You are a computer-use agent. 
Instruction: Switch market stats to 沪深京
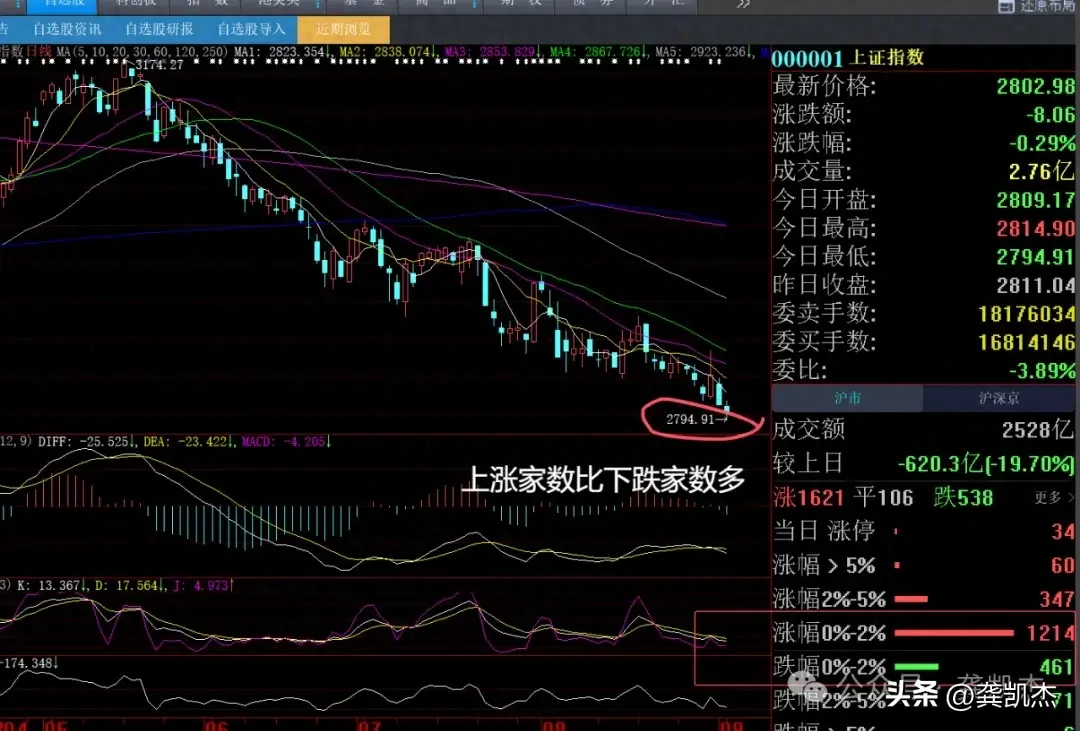tap(999, 398)
